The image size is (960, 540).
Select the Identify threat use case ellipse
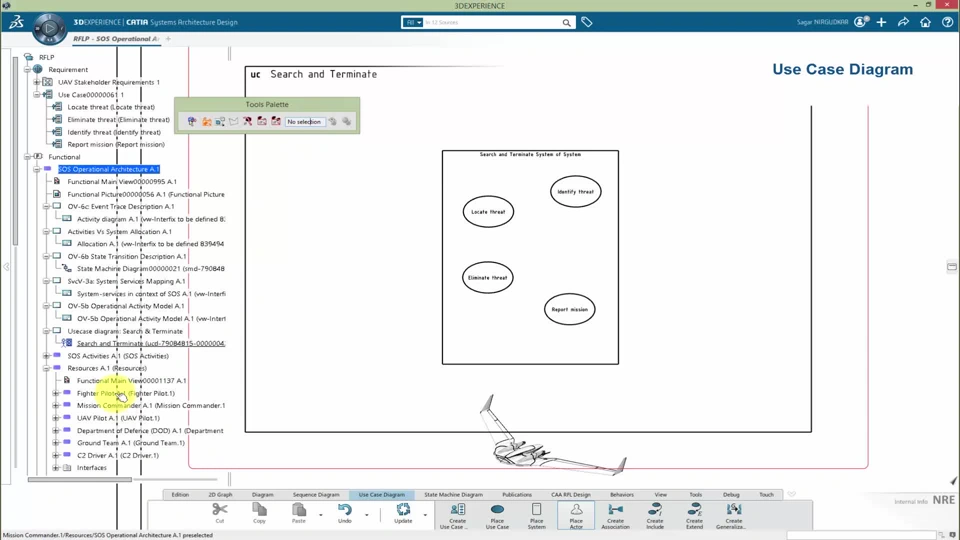(576, 192)
